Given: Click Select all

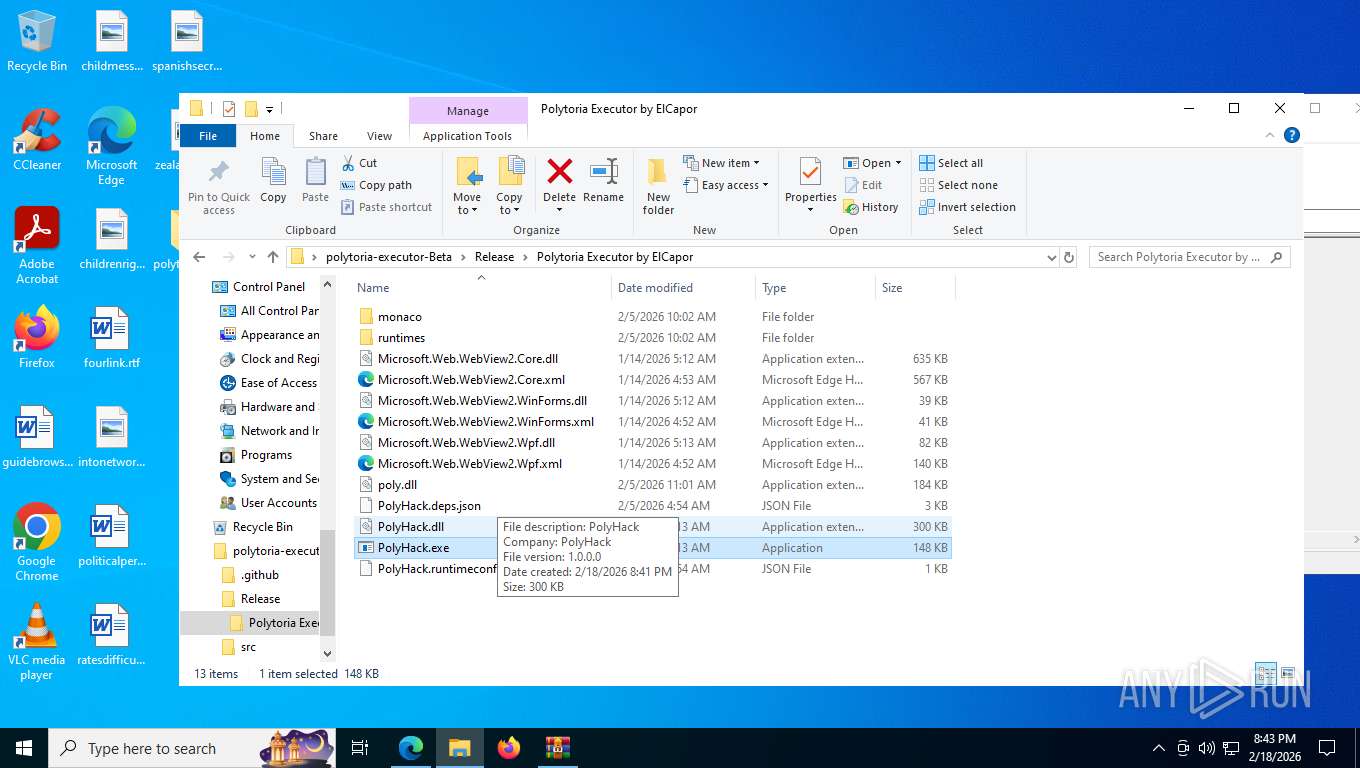Looking at the screenshot, I should [x=951, y=163].
